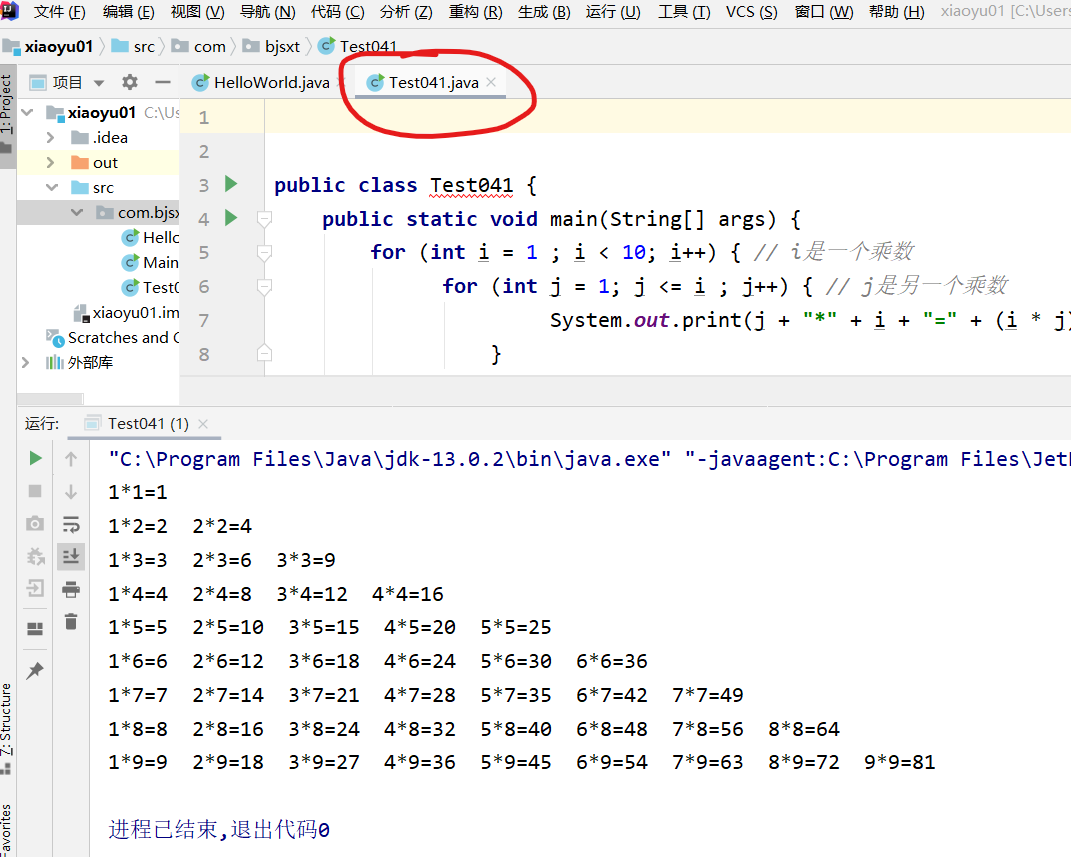Fold the outer for loop at line 5

pos(264,253)
